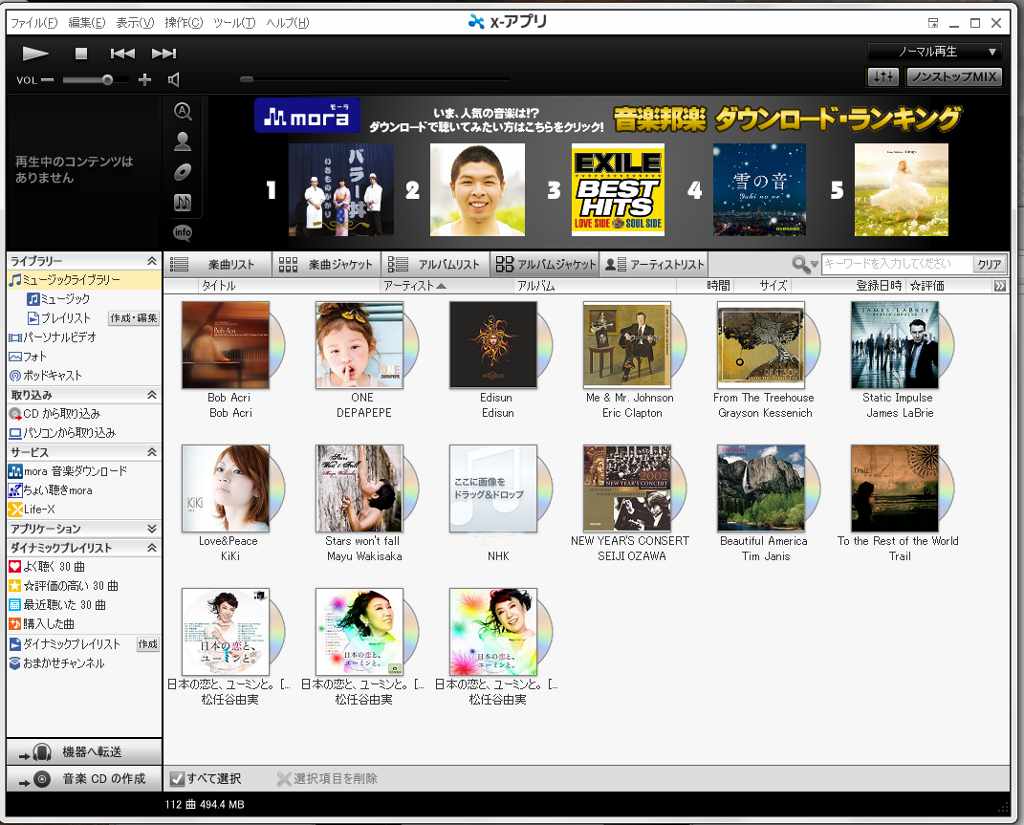Screen dimensions: 1024x825
Task: Click the playback seek bar
Action: (x=374, y=80)
